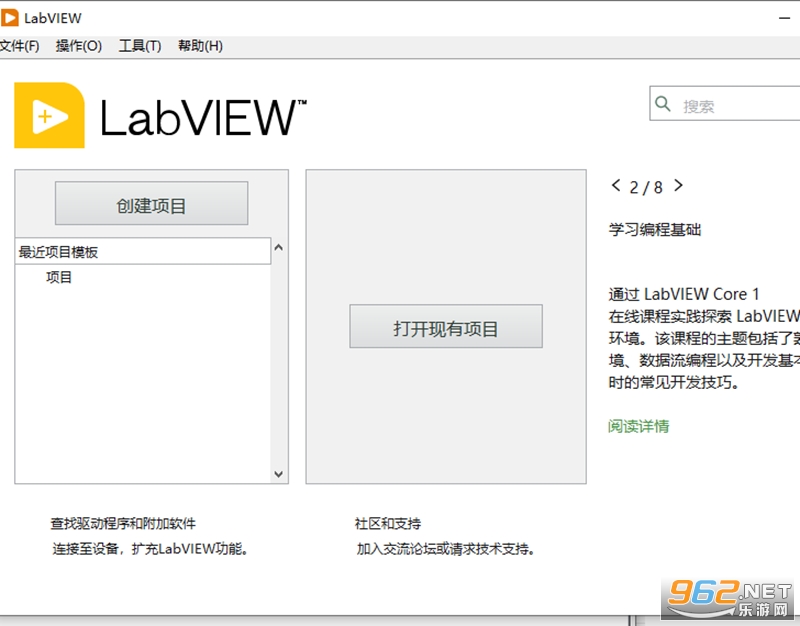The height and width of the screenshot is (626, 800).
Task: Minimize the LabVIEW window
Action: [x=785, y=18]
